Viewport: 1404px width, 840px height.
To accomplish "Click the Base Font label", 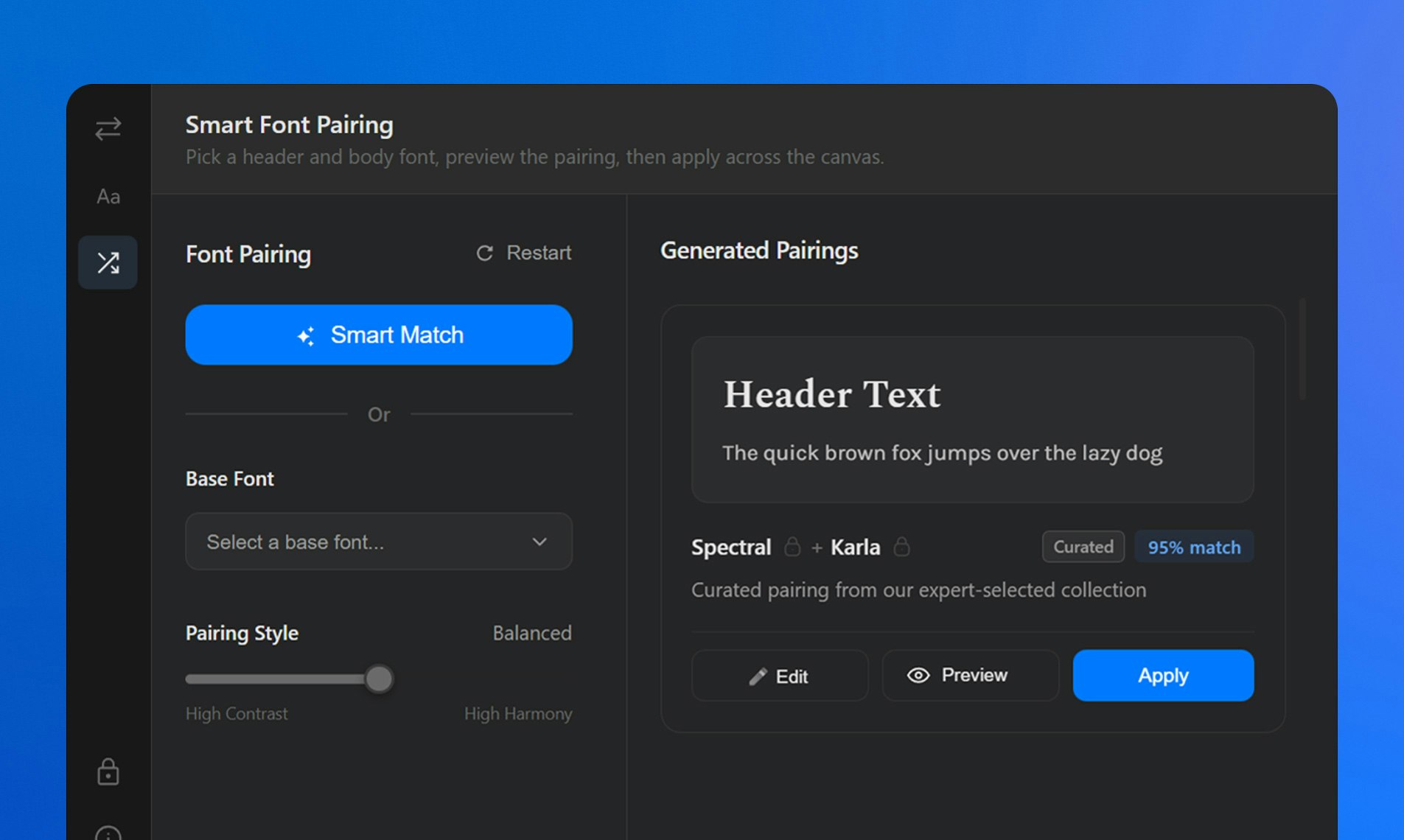I will [230, 479].
